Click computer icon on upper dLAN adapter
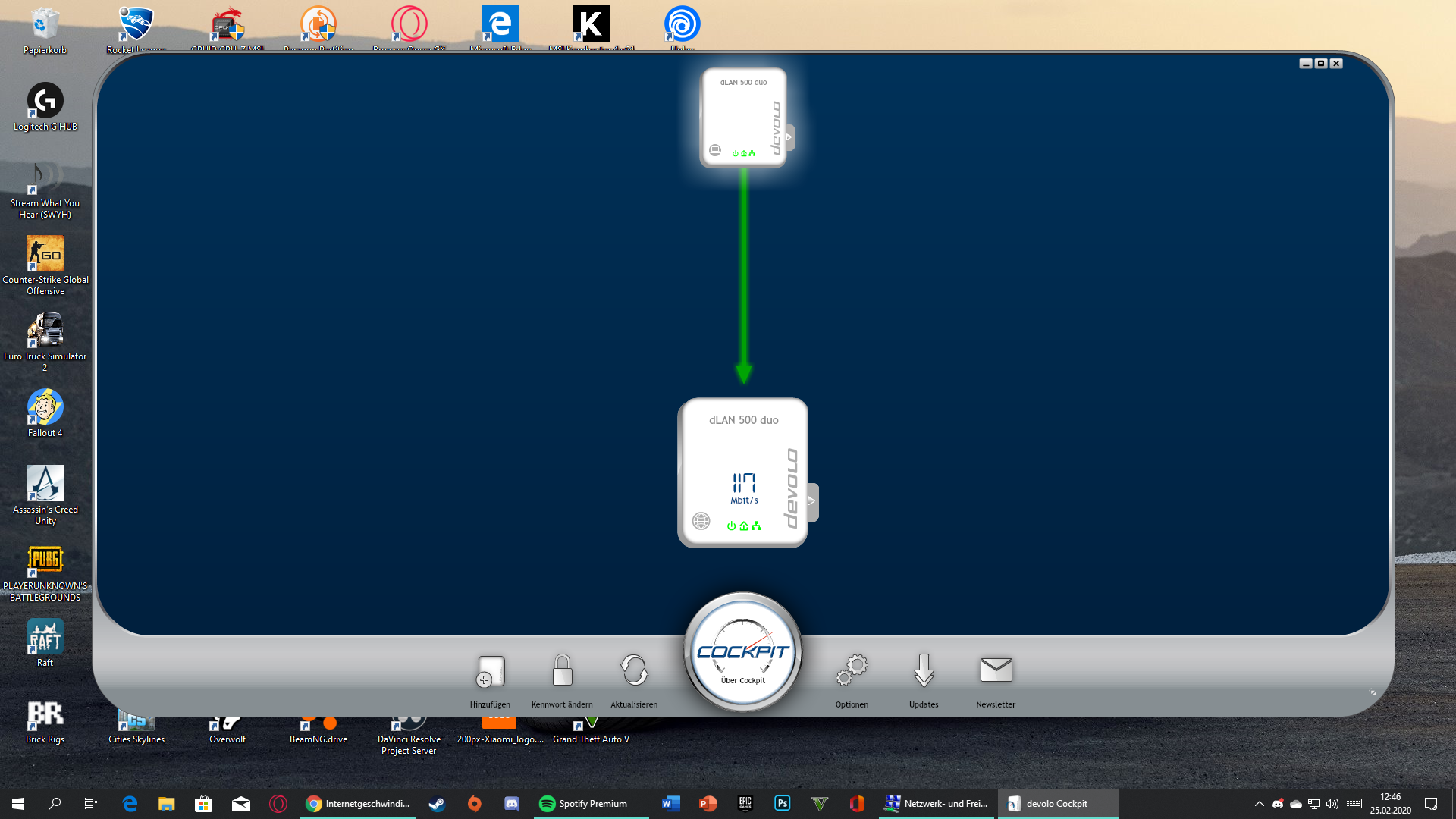The image size is (1456, 819). coord(714,150)
